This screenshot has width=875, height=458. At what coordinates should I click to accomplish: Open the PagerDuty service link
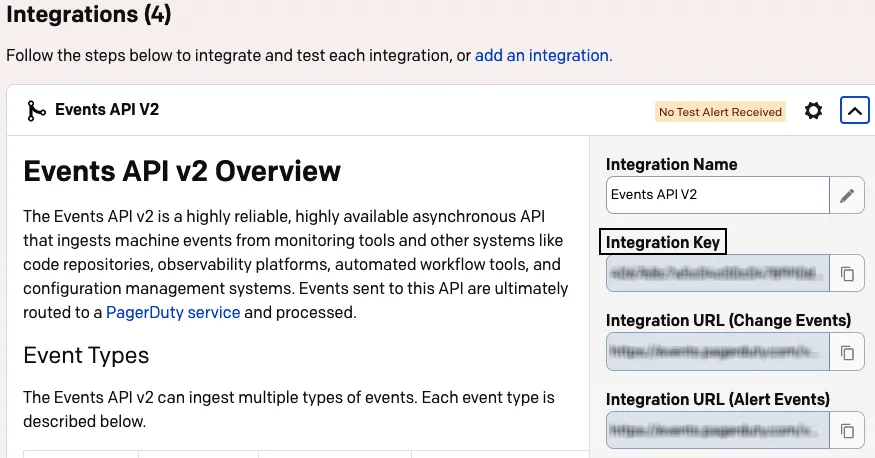click(x=173, y=312)
